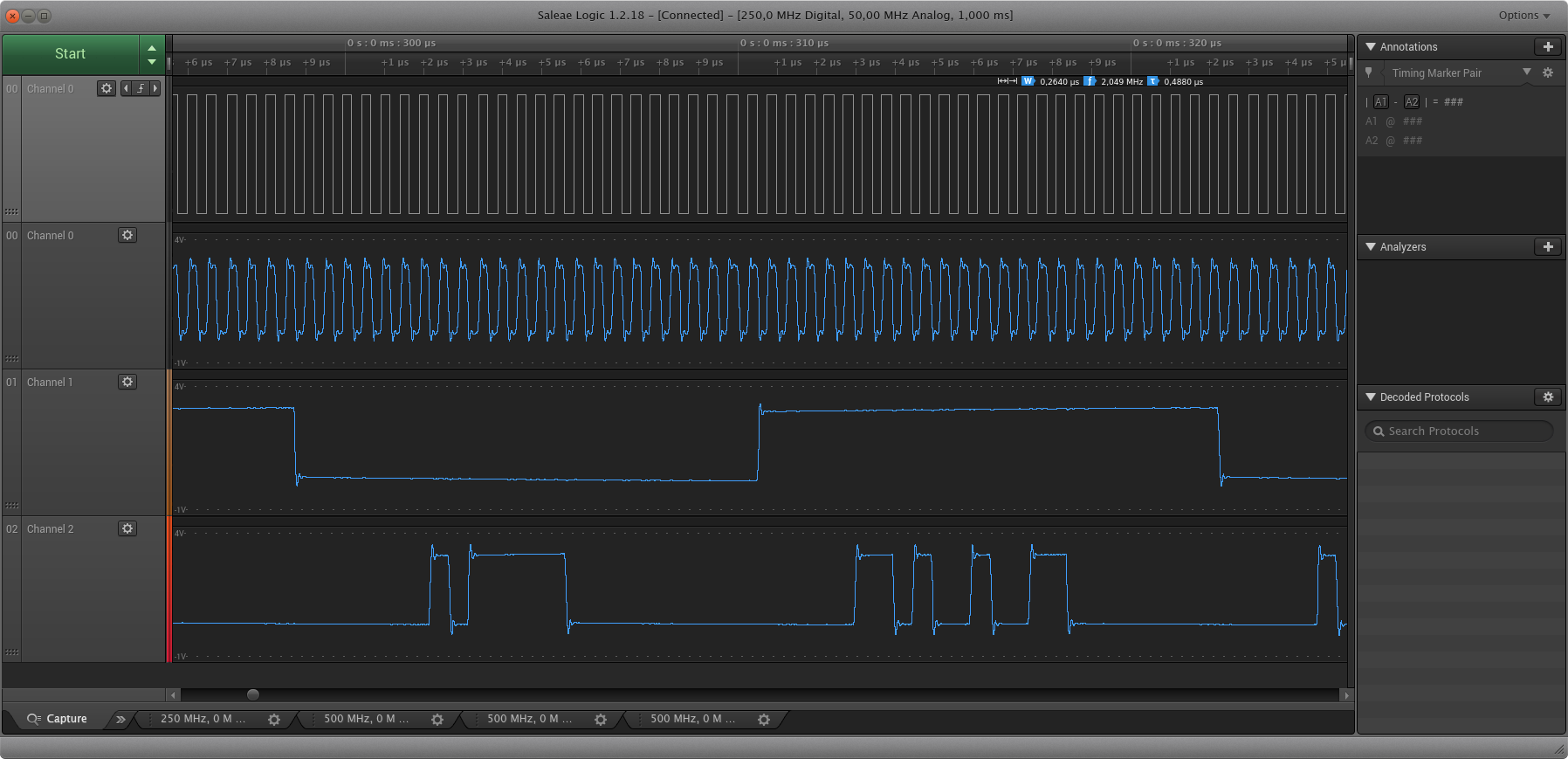Image resolution: width=1568 pixels, height=759 pixels.
Task: Open settings gear for Channel 2
Action: [127, 528]
